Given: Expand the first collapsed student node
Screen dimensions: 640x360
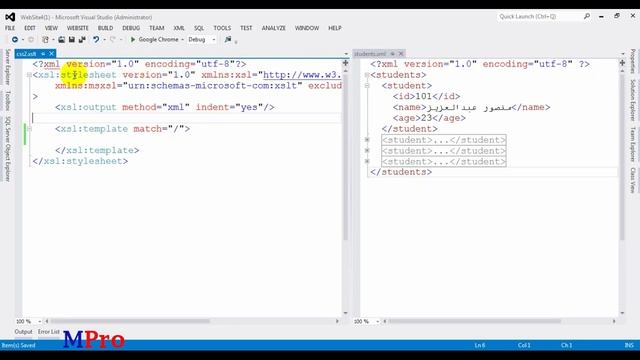Looking at the screenshot, I should (367, 140).
